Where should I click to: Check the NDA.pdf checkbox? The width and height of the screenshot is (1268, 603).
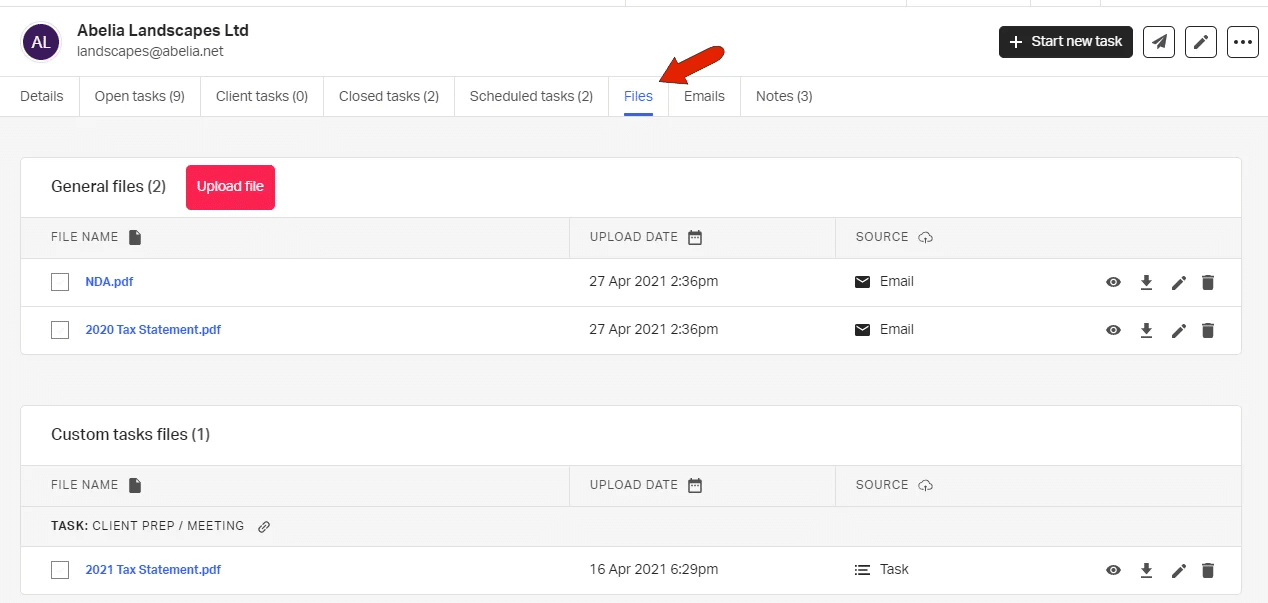[x=60, y=282]
